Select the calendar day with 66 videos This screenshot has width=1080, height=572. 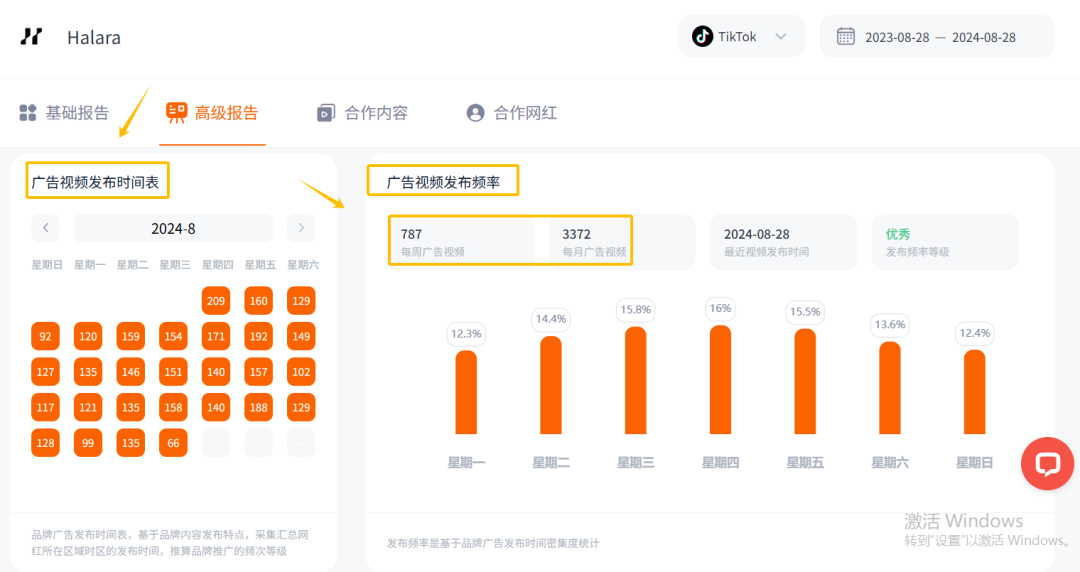pyautogui.click(x=173, y=443)
